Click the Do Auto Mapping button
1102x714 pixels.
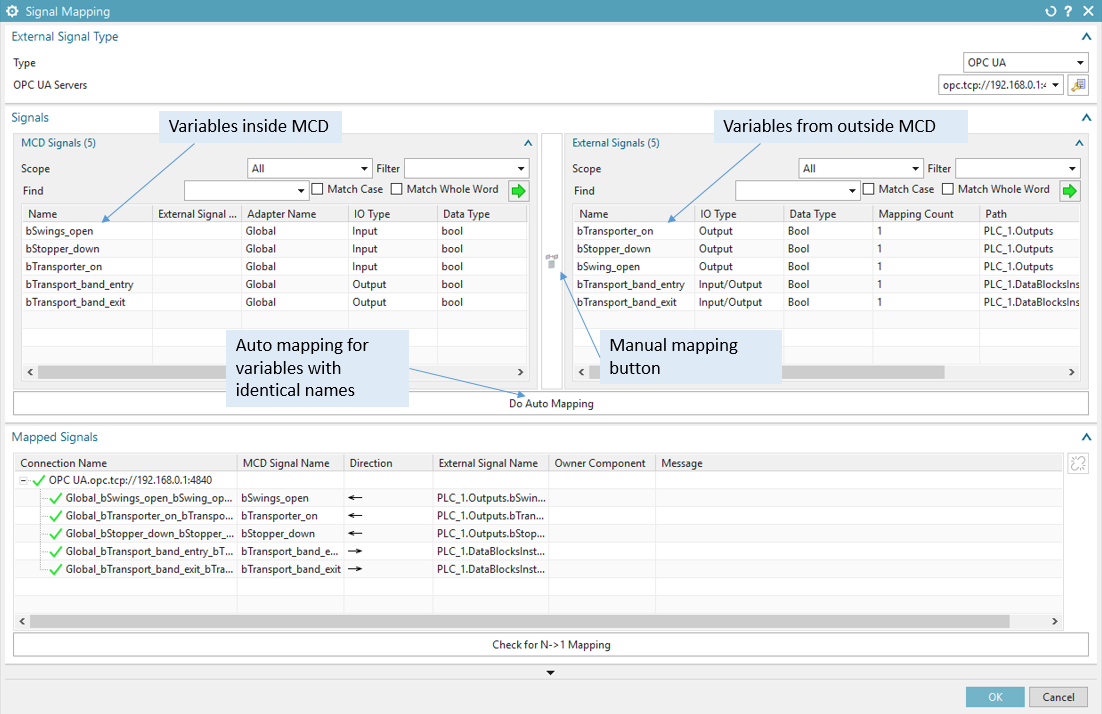click(550, 404)
